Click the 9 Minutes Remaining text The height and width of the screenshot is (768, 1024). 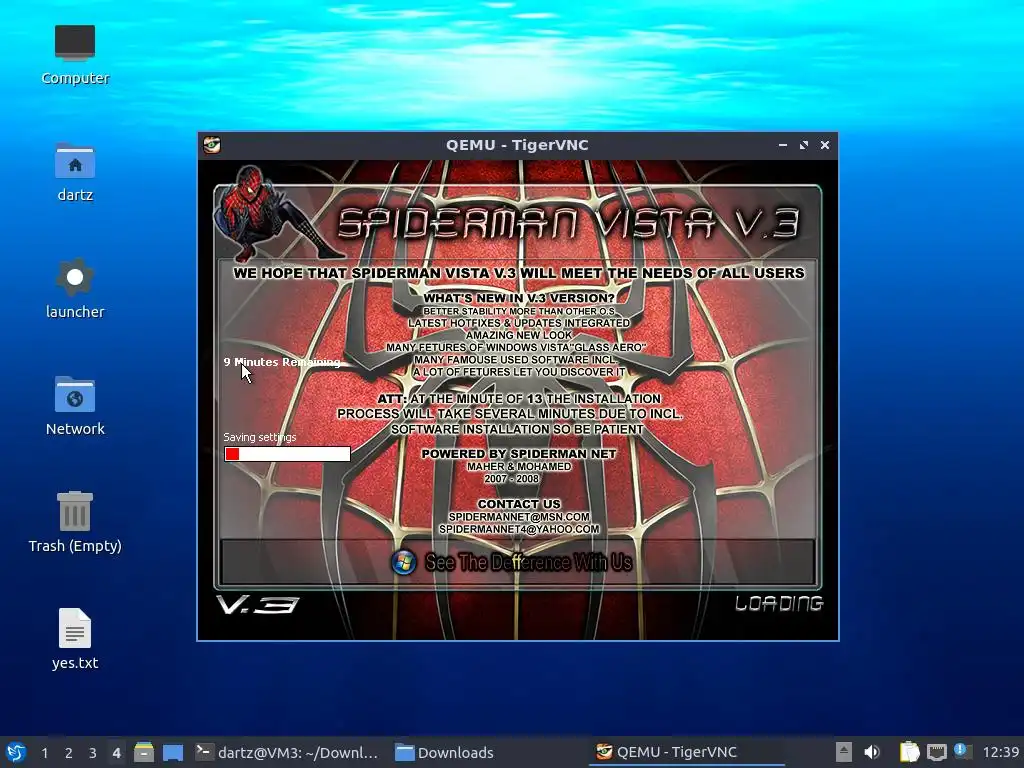(x=282, y=362)
